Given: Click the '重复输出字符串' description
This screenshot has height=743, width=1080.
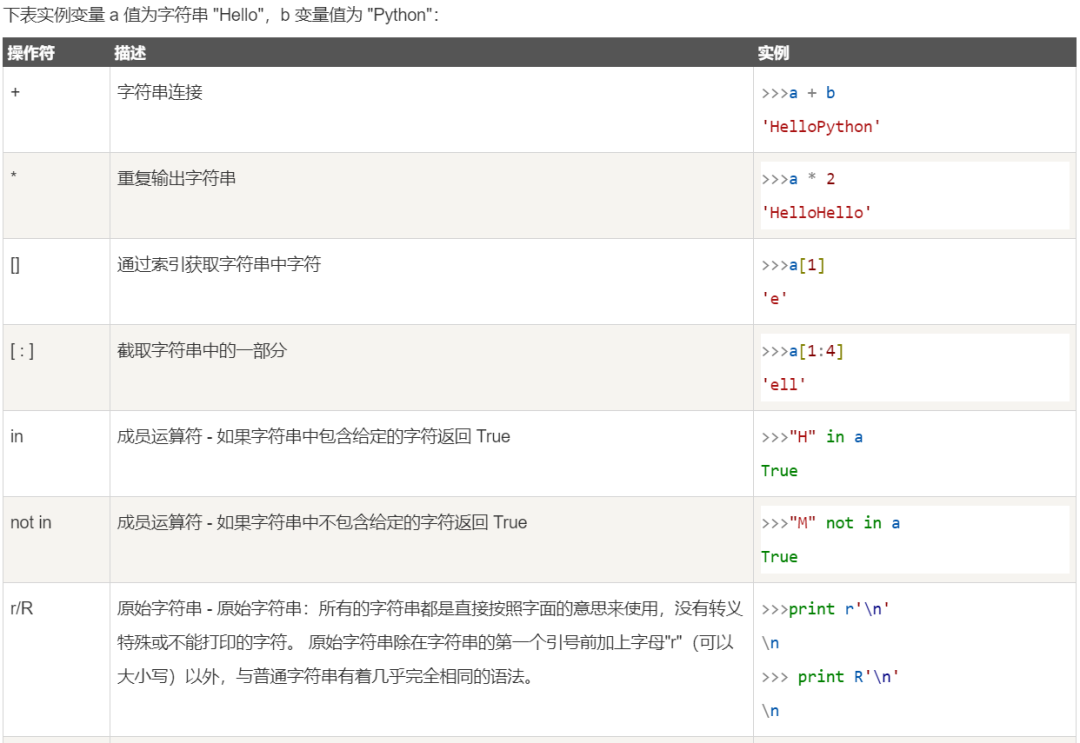Looking at the screenshot, I should click(x=176, y=178).
